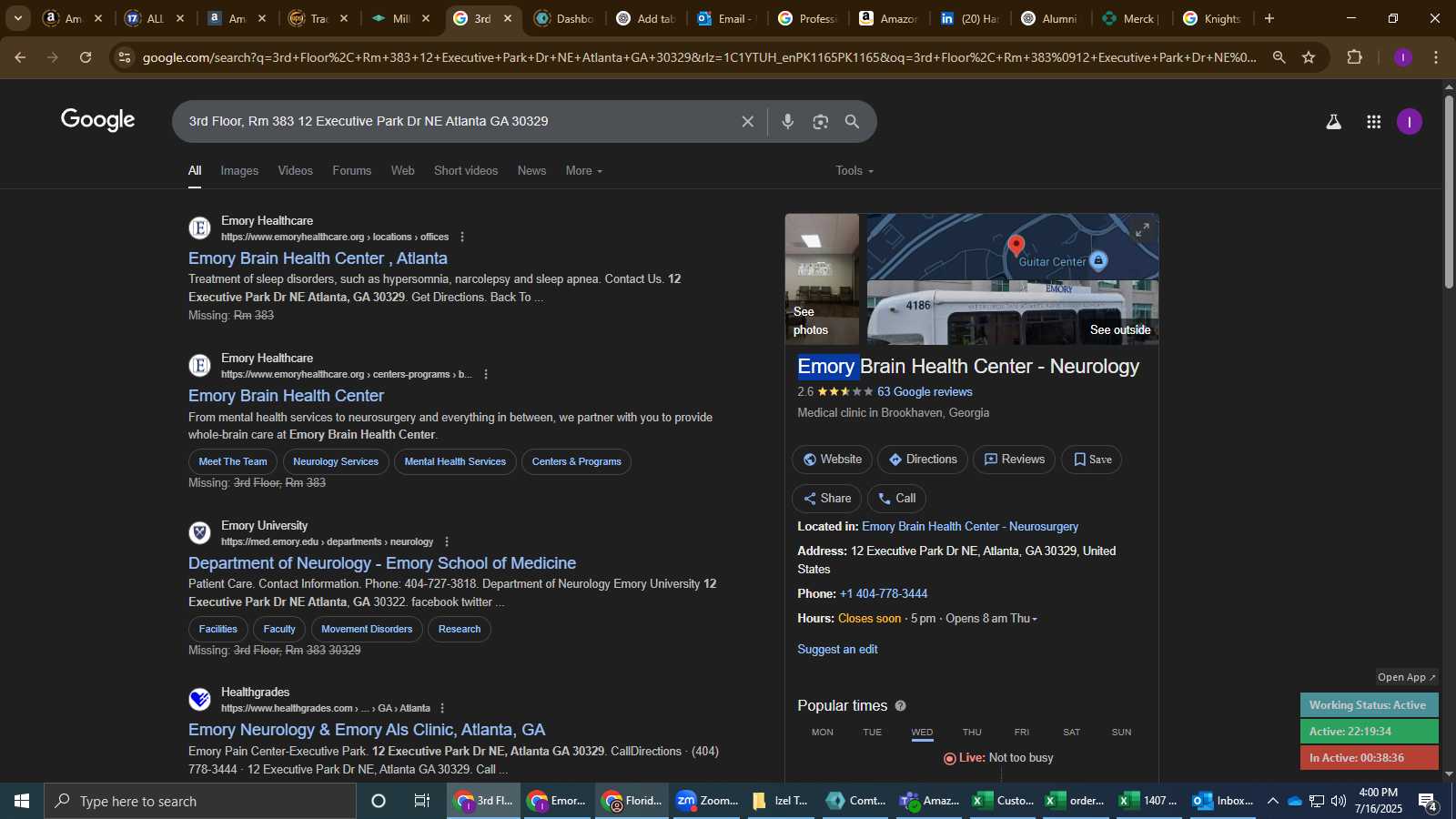Open Emory Brain Health Center, Atlanta link
The image size is (1456, 819).
[318, 258]
